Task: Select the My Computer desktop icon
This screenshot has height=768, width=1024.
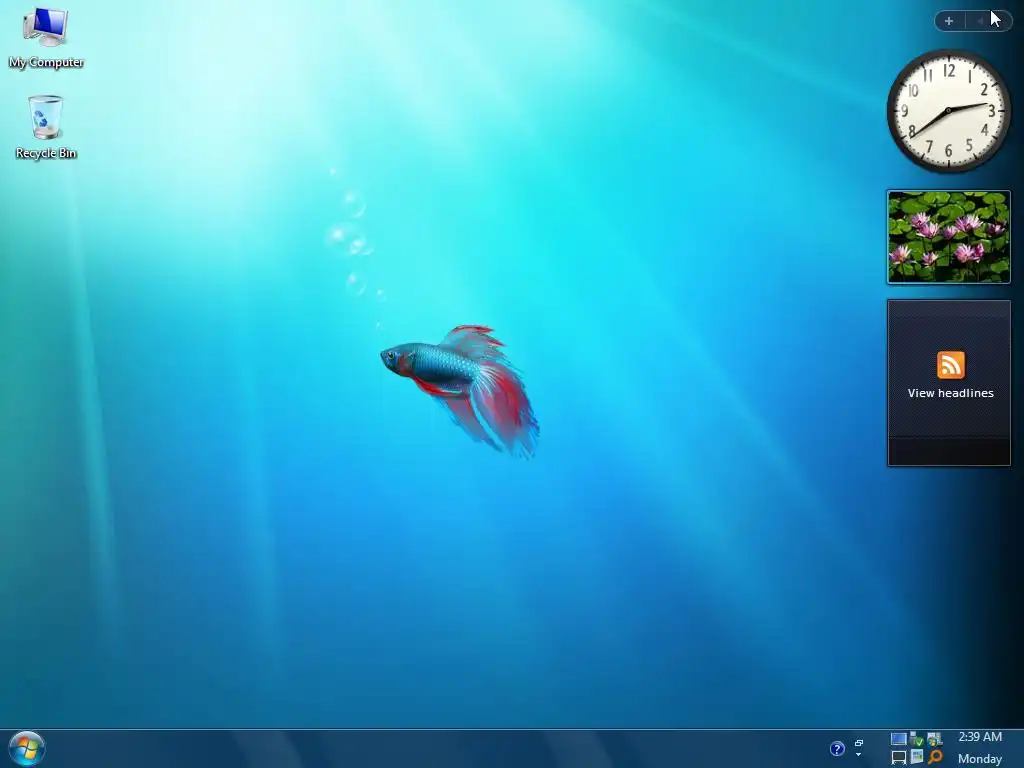Action: point(46,38)
